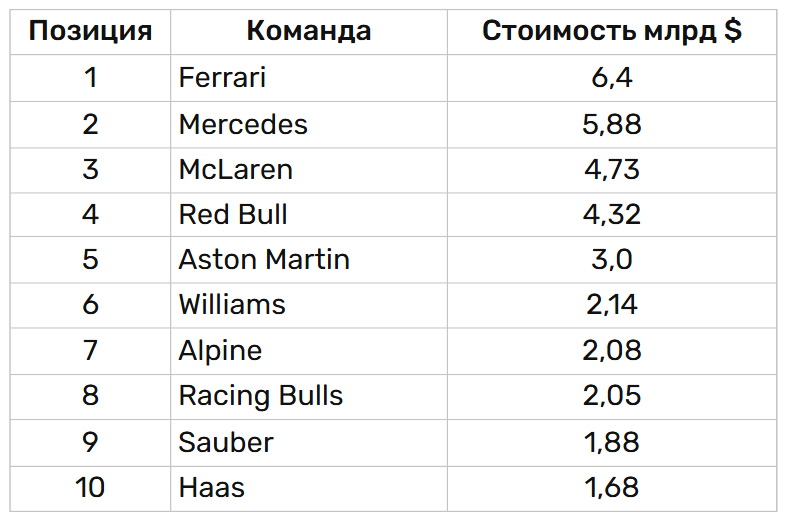Select the Ferrari team cell
This screenshot has width=787, height=522.
click(x=222, y=78)
